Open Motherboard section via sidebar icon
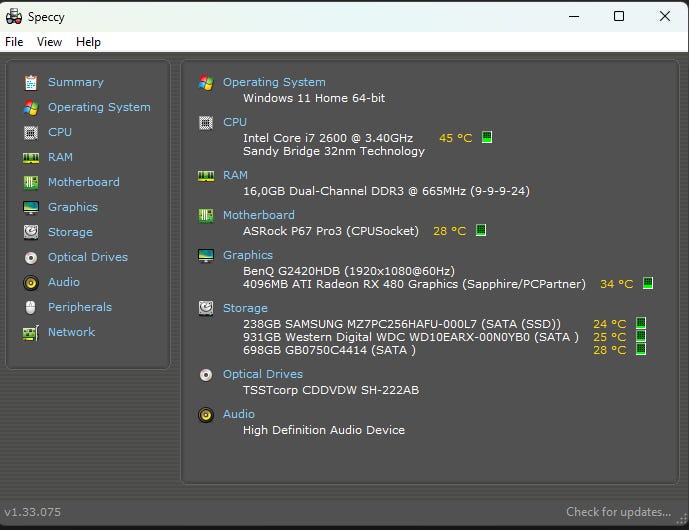Screen dimensions: 689x530 (30, 182)
